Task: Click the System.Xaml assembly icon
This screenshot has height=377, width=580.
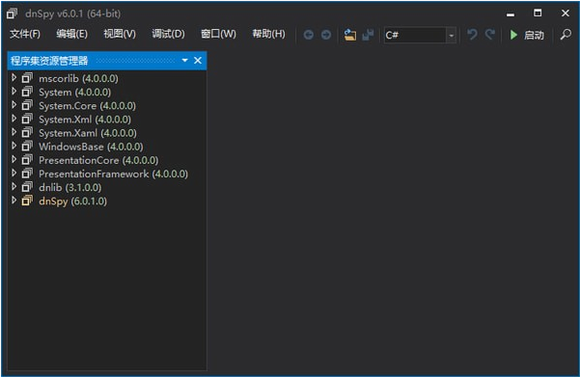Action: 27,132
